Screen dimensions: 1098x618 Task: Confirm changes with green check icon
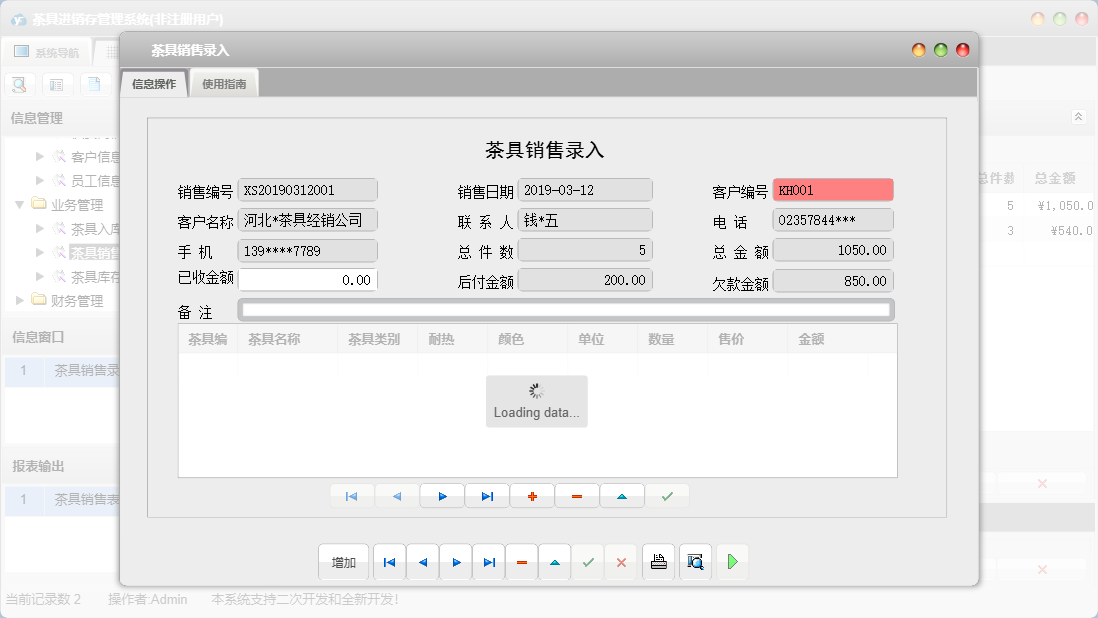pyautogui.click(x=588, y=562)
